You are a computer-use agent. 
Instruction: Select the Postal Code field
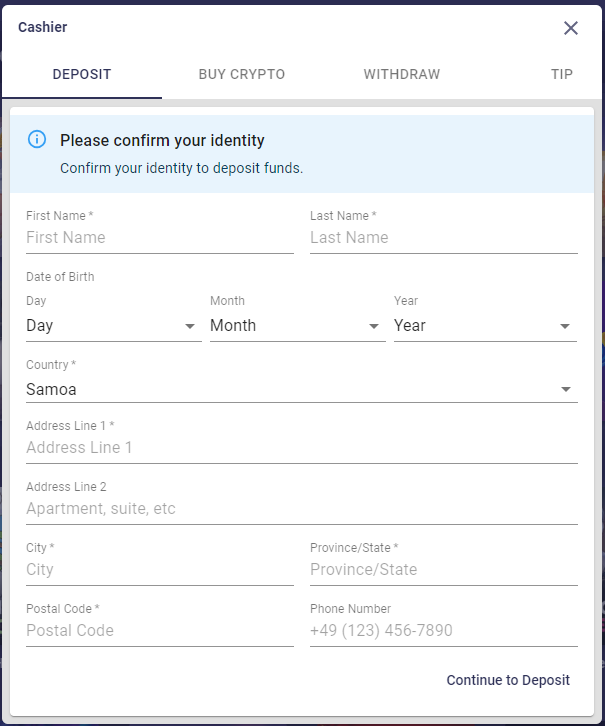pos(160,631)
